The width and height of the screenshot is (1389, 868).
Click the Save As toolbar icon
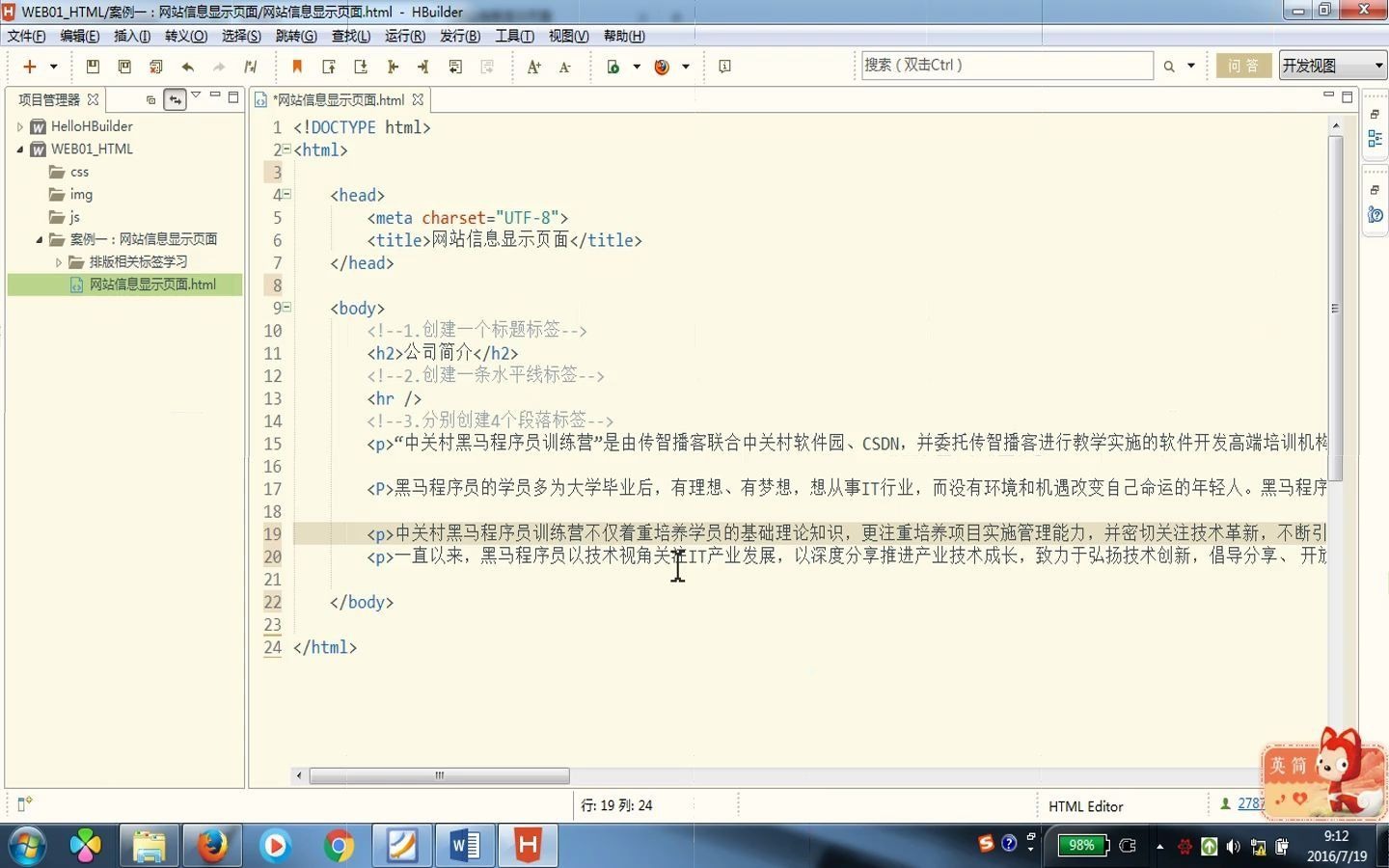pyautogui.click(x=124, y=67)
